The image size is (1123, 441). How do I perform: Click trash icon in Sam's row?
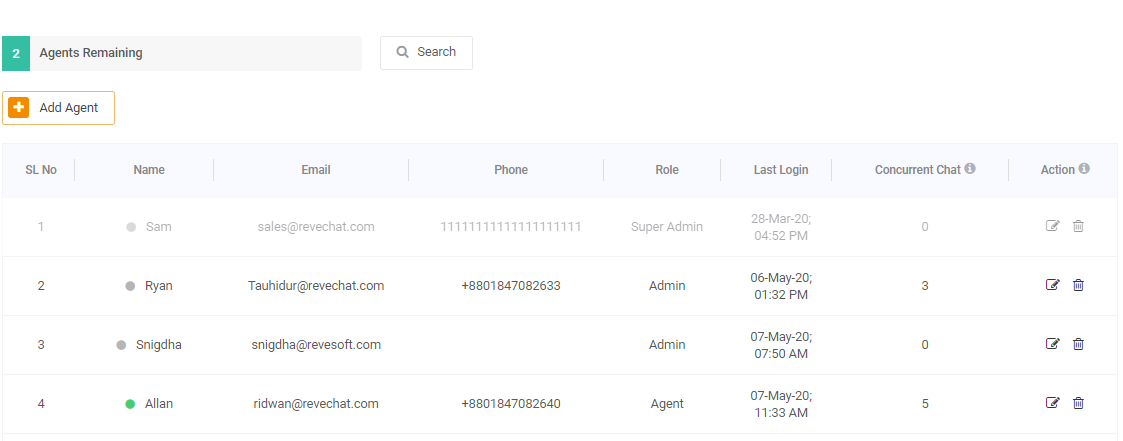coord(1078,226)
